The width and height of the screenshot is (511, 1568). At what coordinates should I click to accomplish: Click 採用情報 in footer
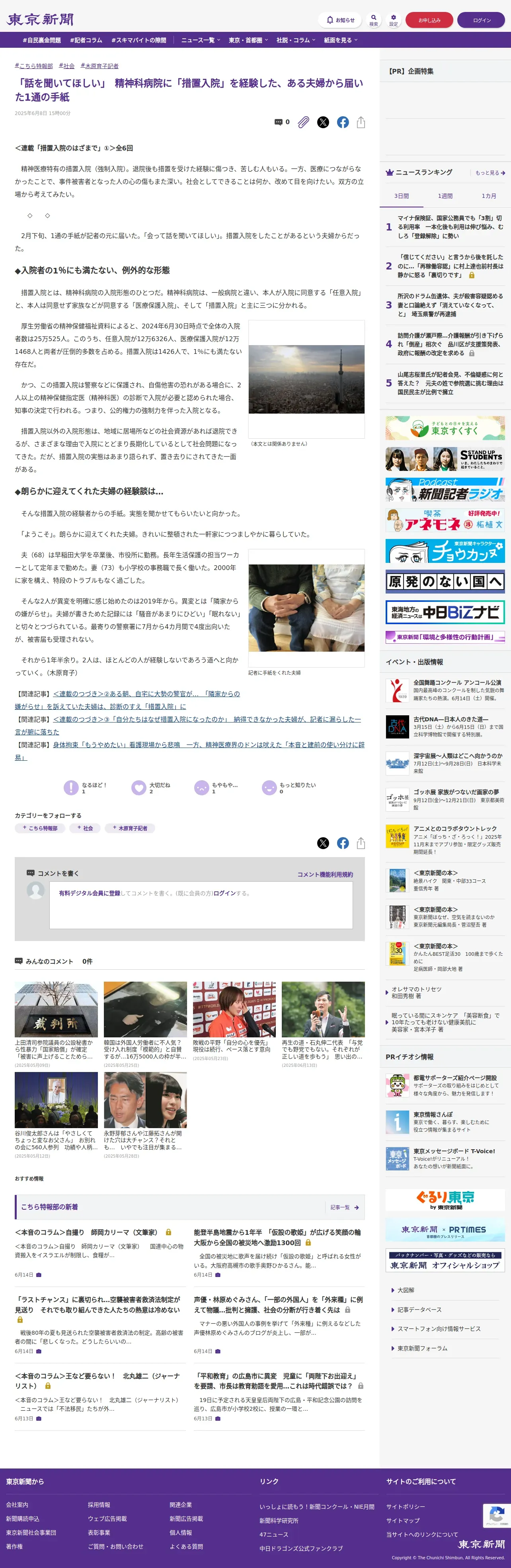pos(99,1504)
